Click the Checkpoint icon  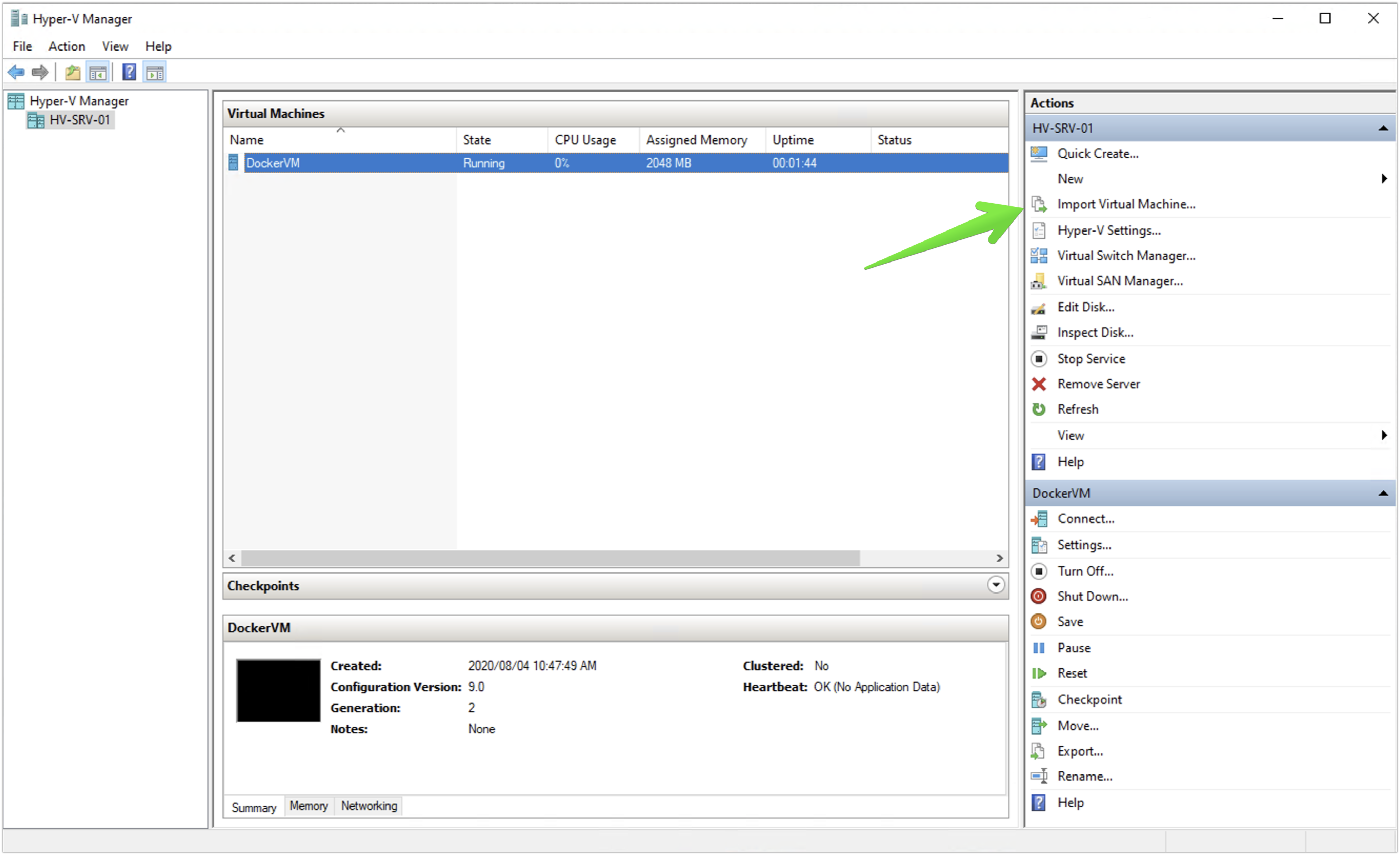(x=1039, y=699)
